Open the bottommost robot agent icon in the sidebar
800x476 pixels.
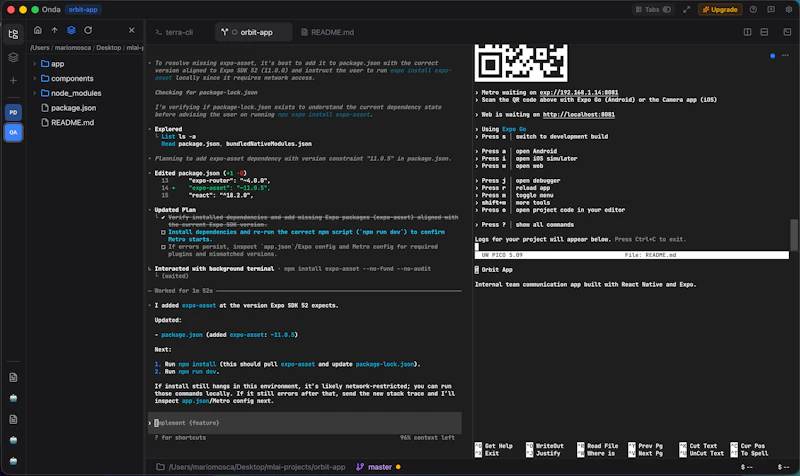(x=13, y=461)
